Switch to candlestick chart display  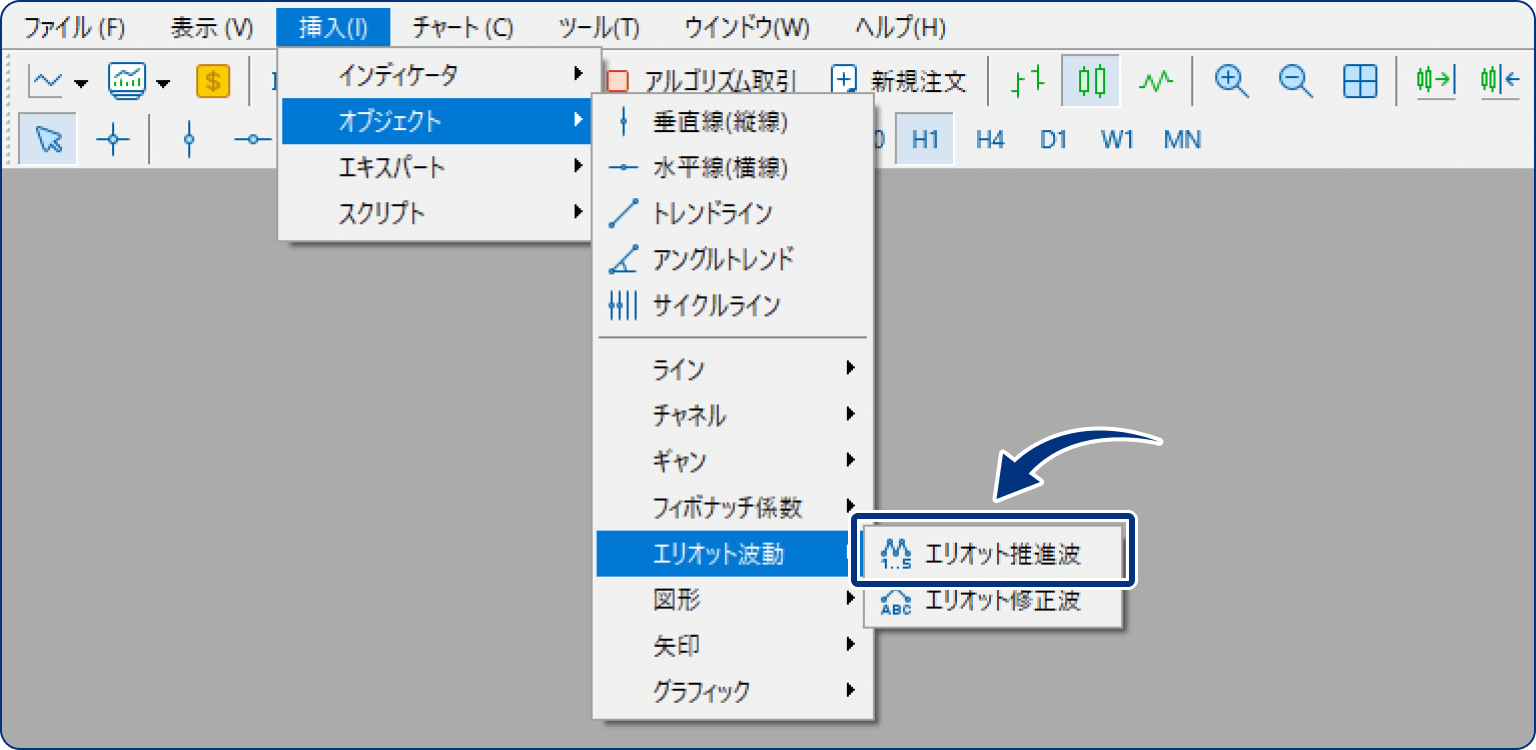pos(1091,81)
